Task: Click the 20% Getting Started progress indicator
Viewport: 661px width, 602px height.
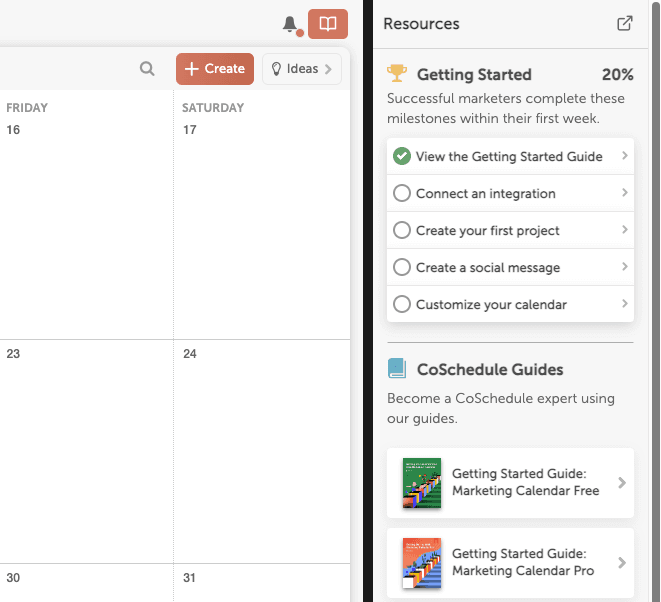Action: point(617,74)
